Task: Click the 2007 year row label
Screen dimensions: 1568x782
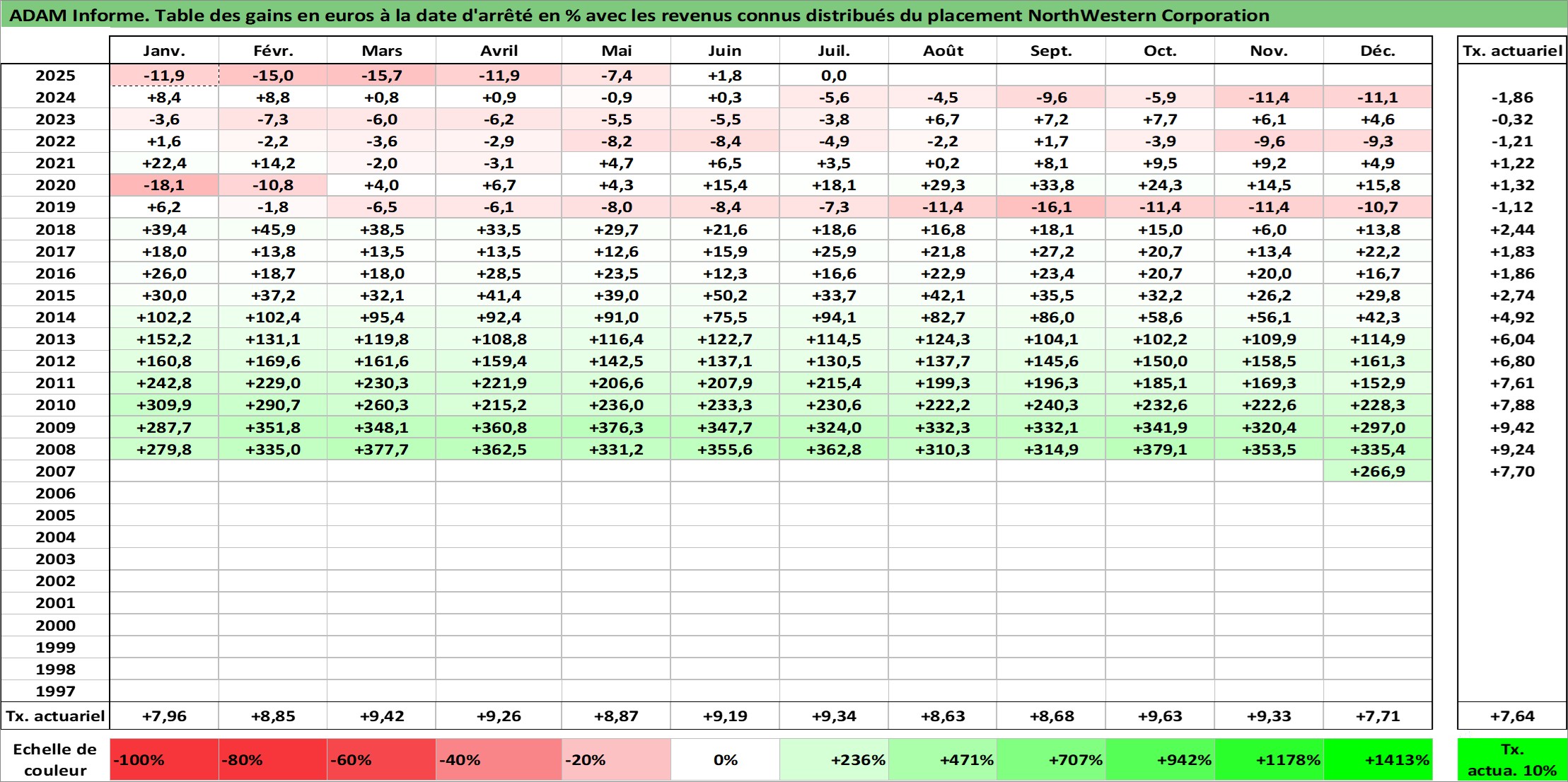Action: [x=55, y=472]
